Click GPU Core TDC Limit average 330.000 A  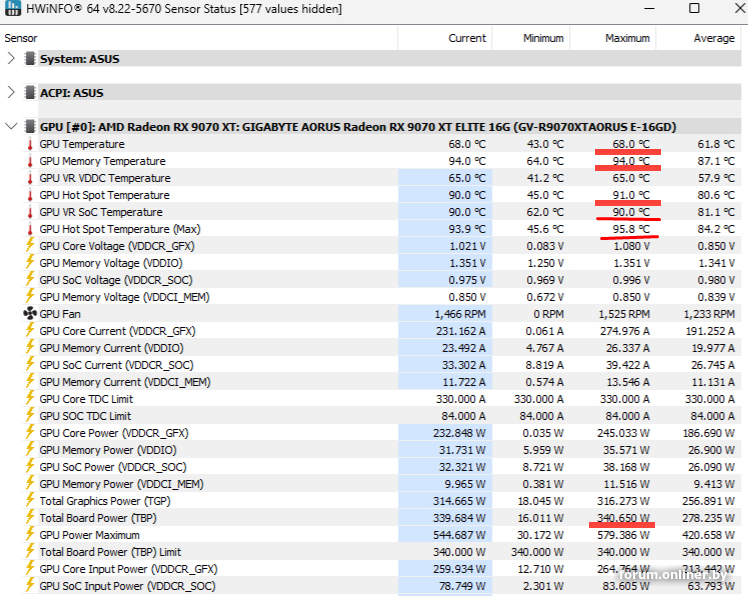(710, 399)
